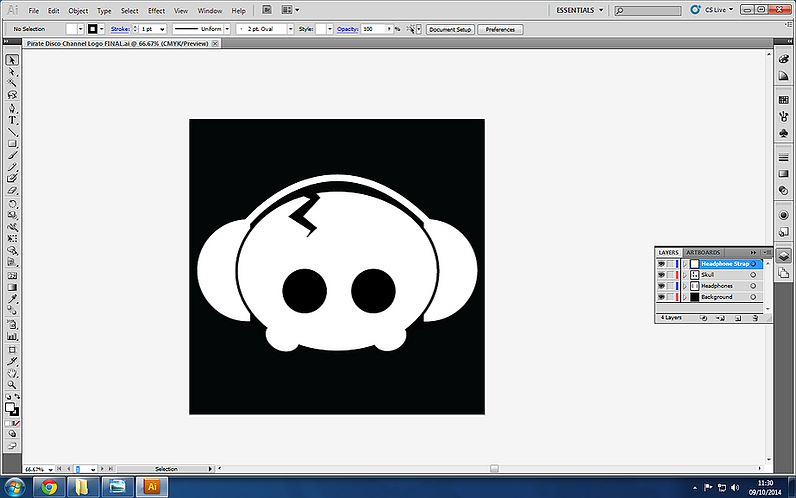Image resolution: width=796 pixels, height=498 pixels.
Task: Select the Selection tool arrow
Action: pos(12,60)
